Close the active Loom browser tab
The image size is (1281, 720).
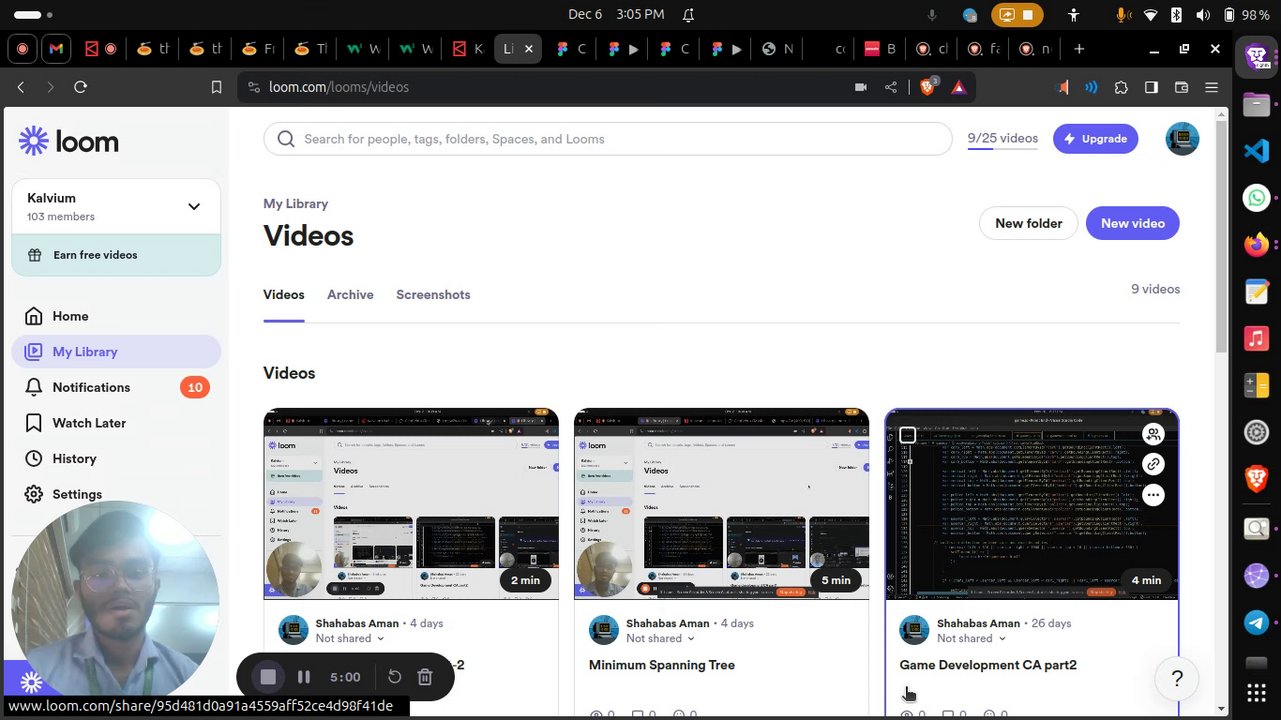(529, 49)
